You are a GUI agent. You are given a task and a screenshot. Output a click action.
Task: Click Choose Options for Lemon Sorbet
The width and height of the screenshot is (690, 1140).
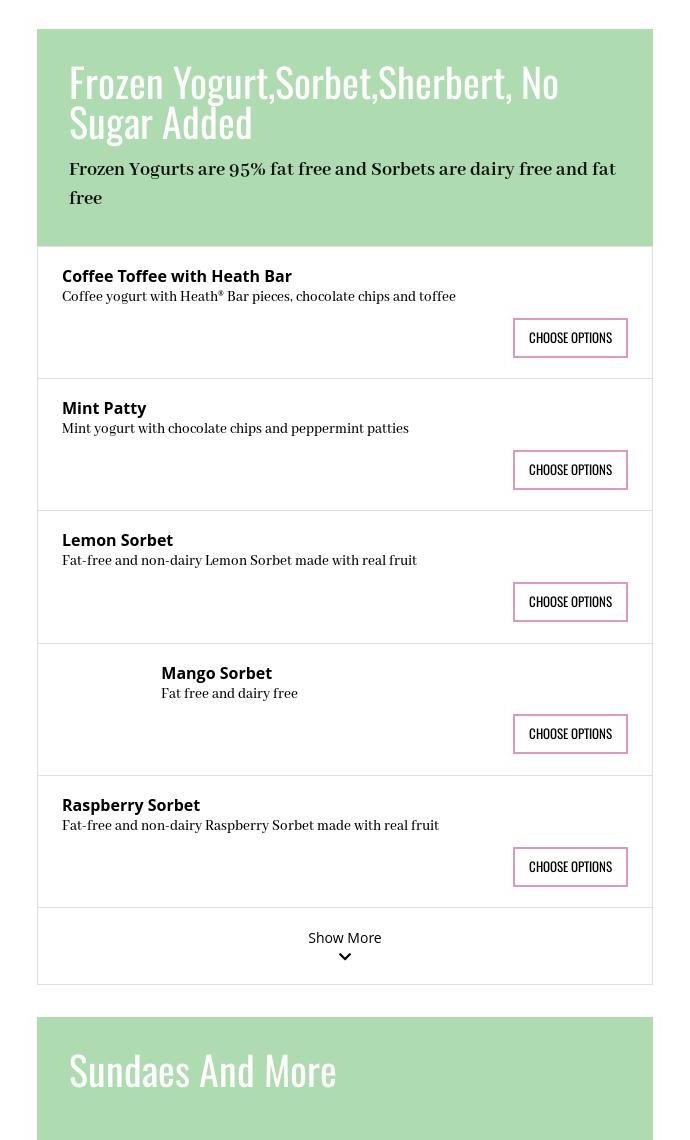click(x=570, y=601)
